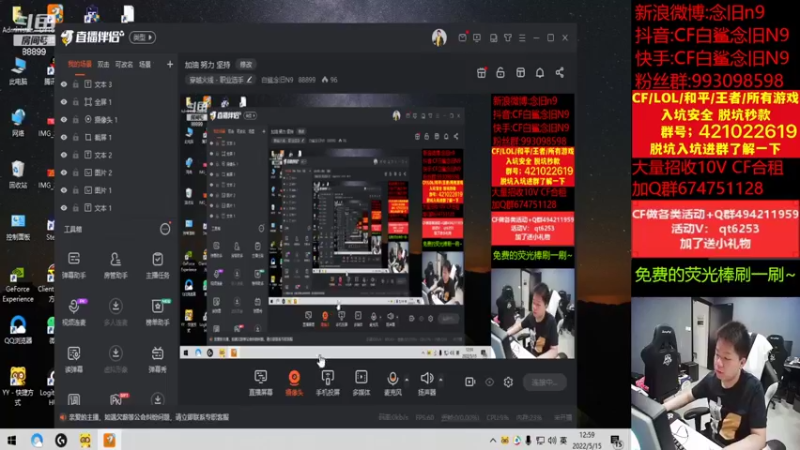Add a new scene with the plus icon
The image size is (800, 450).
coord(170,64)
